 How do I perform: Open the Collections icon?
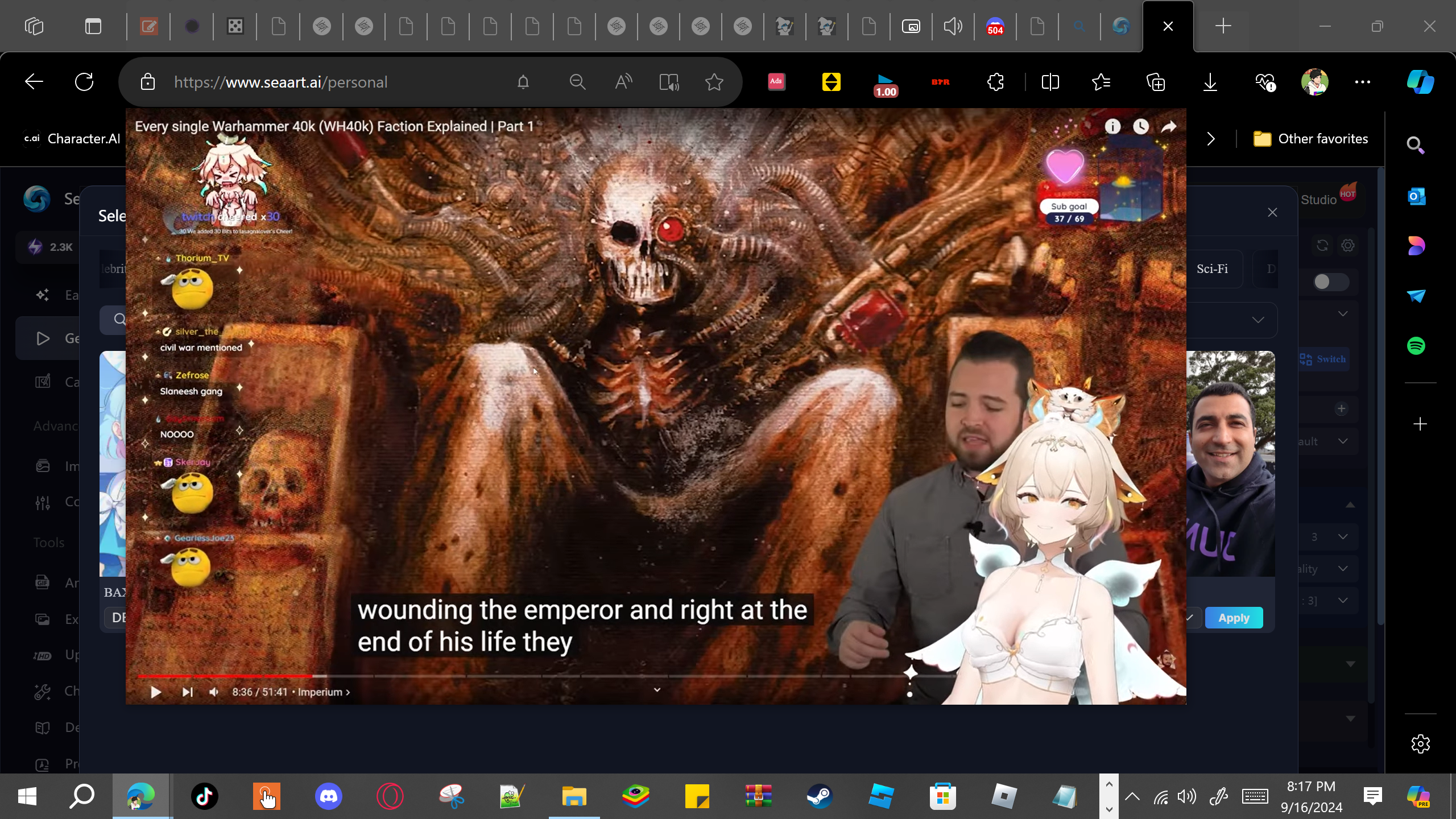click(1156, 82)
